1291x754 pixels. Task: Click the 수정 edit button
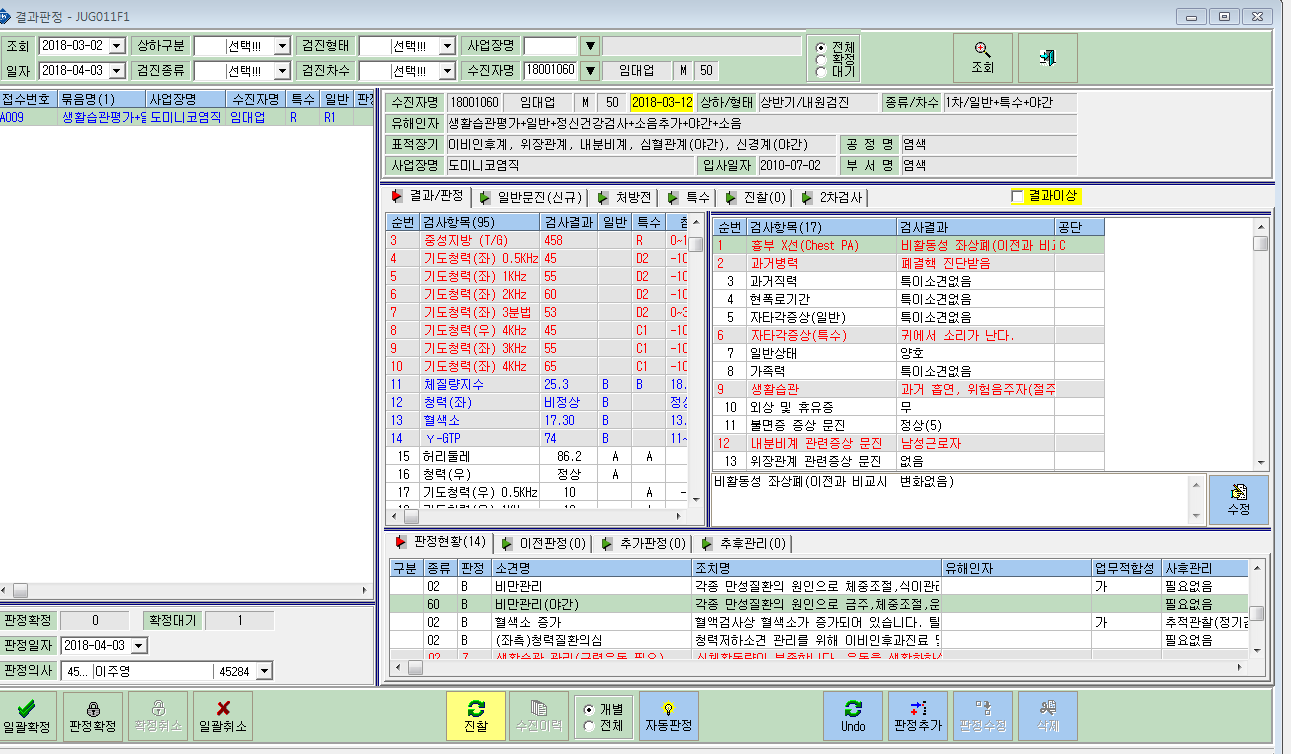1238,499
